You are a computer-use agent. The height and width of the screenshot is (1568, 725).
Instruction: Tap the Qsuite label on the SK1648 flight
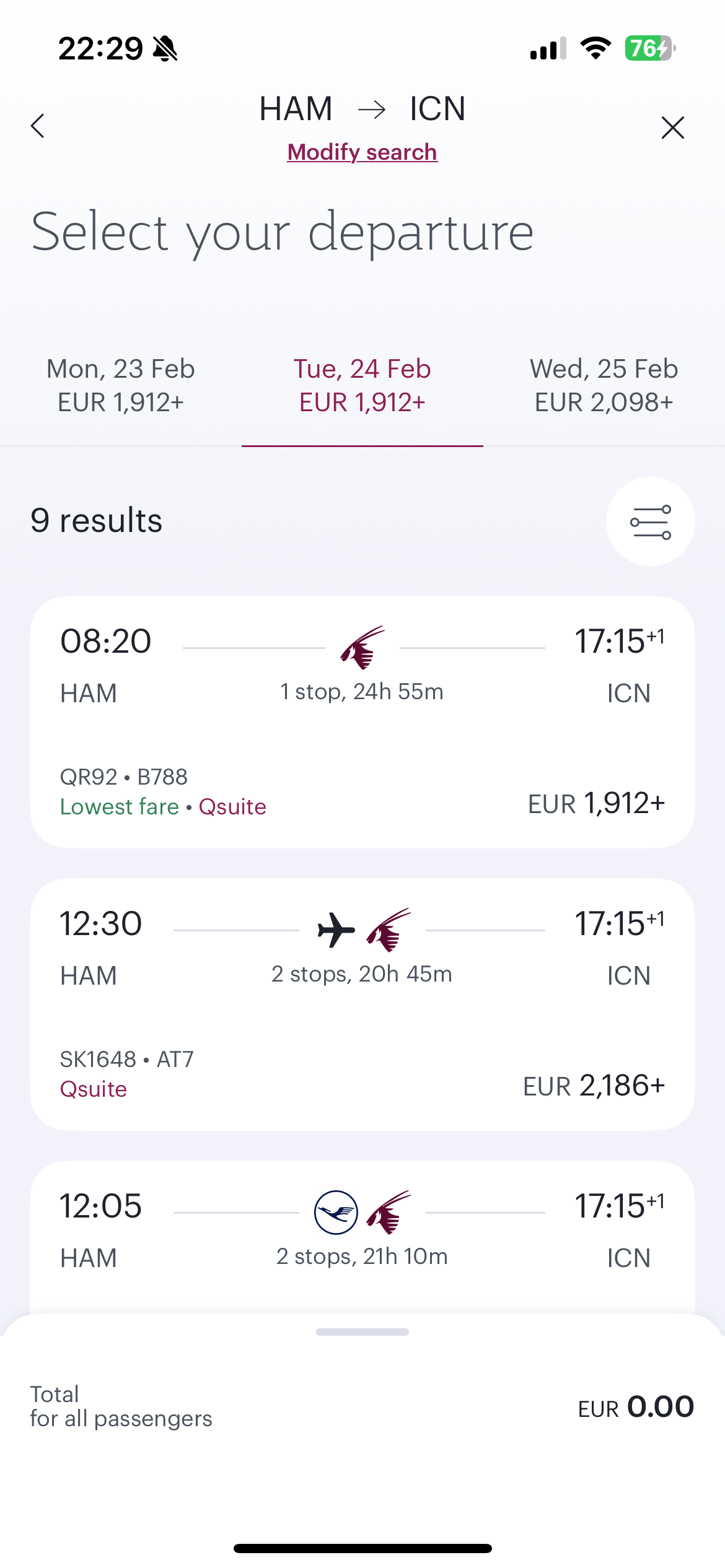[94, 1089]
